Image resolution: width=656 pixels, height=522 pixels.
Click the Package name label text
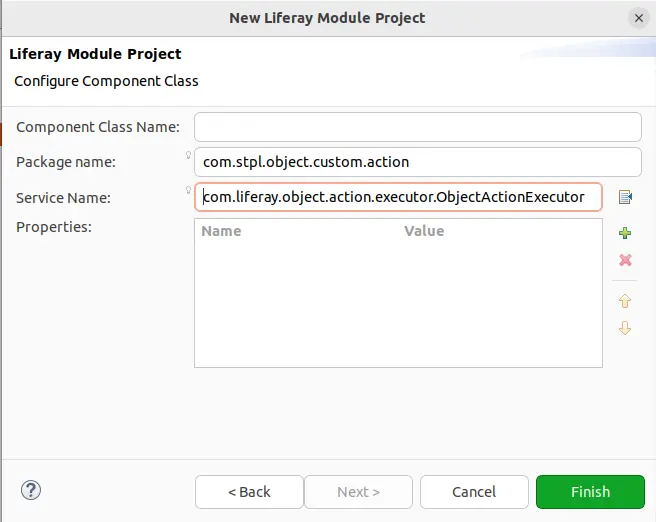(x=66, y=162)
